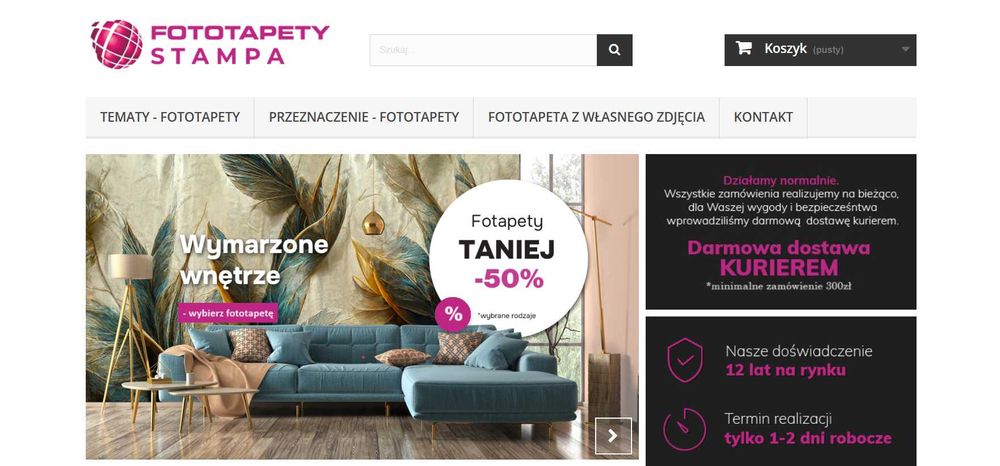Click the pink percent badge icon
Viewport: 1000px width, 466px height.
coord(453,314)
